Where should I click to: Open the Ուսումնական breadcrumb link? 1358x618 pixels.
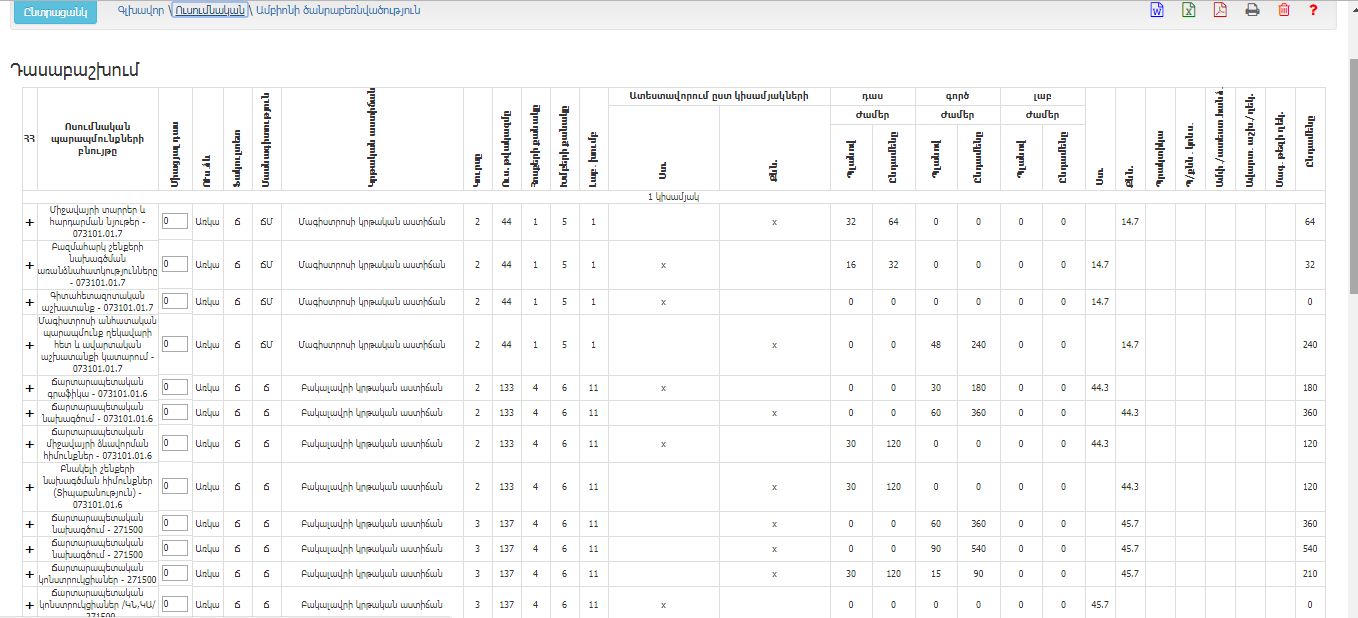click(209, 10)
